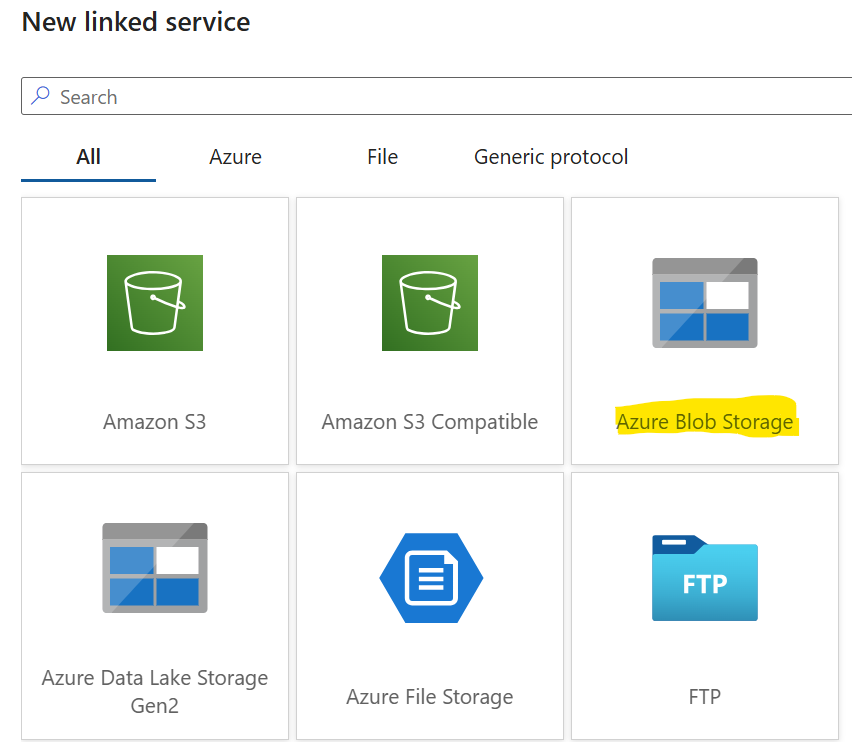Click the Amazon S3 text label
Viewport: 852px width, 742px height.
[x=155, y=422]
